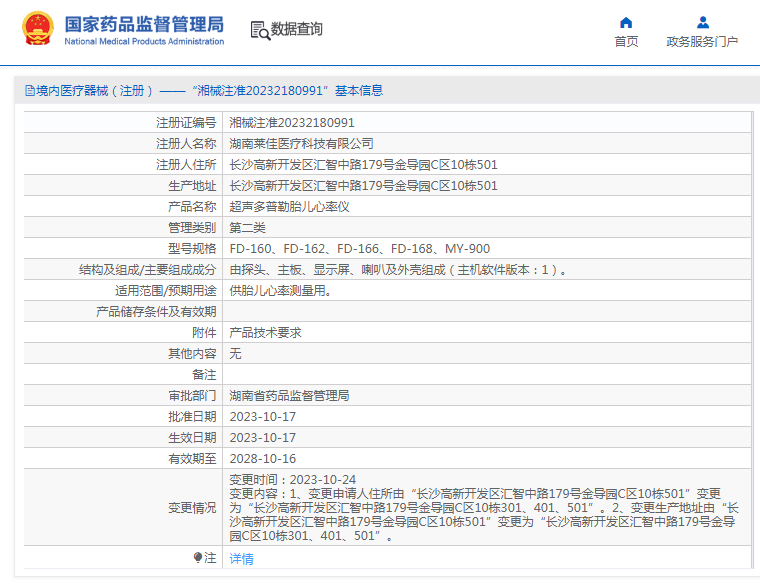760x587 pixels.
Task: Click the 政务服务门户 person icon
Action: pos(702,22)
